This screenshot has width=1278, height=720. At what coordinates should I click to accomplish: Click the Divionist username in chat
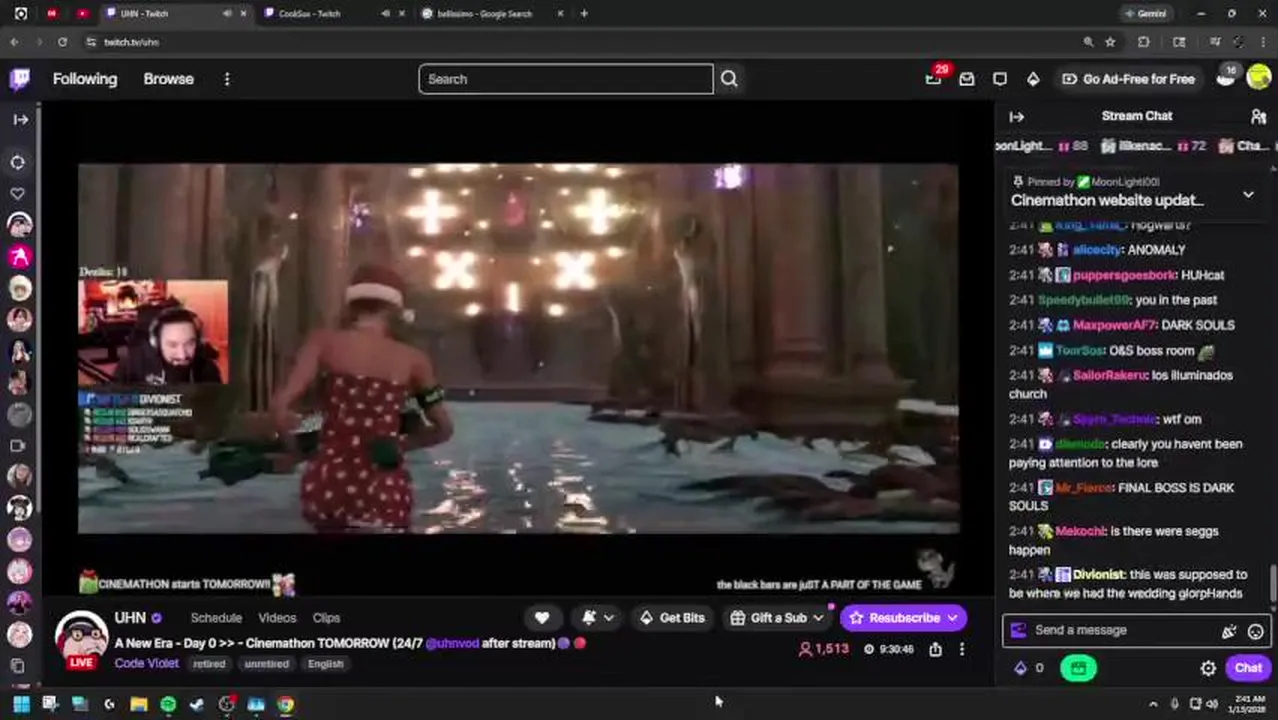click(x=1098, y=575)
